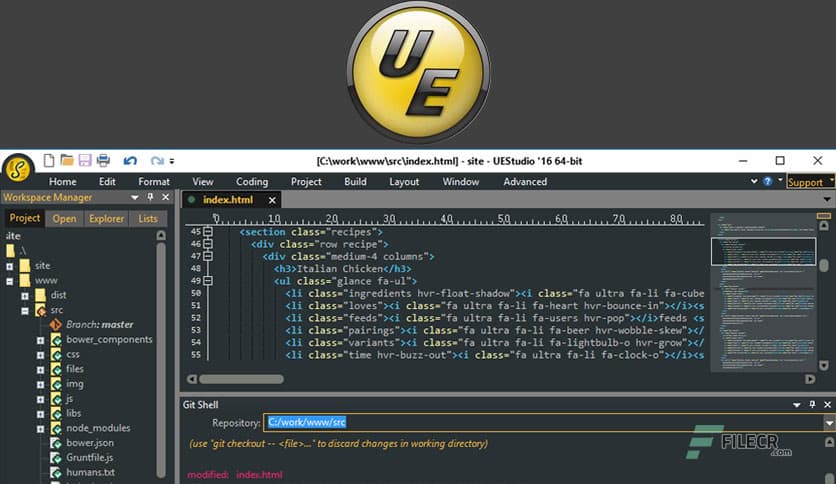Click the redo arrow icon
Viewport: 836px width, 484px height.
coord(157,160)
